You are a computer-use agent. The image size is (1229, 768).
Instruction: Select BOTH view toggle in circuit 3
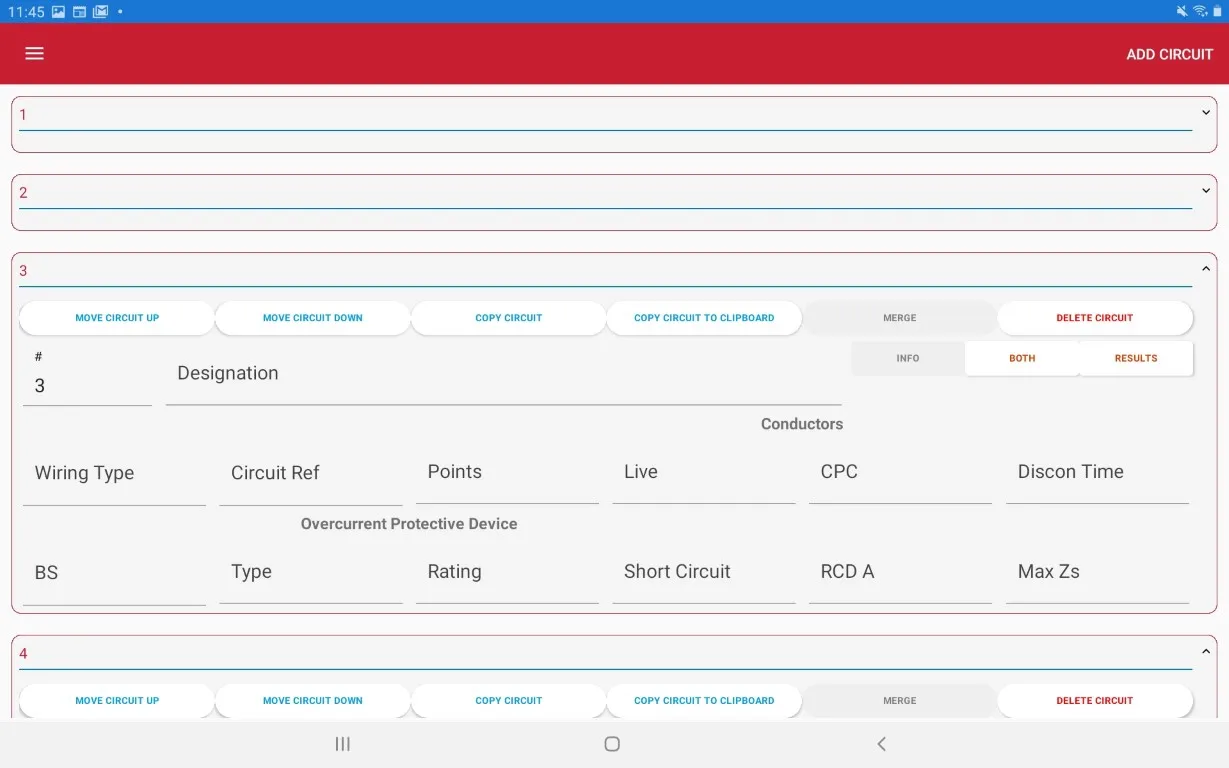pyautogui.click(x=1022, y=358)
